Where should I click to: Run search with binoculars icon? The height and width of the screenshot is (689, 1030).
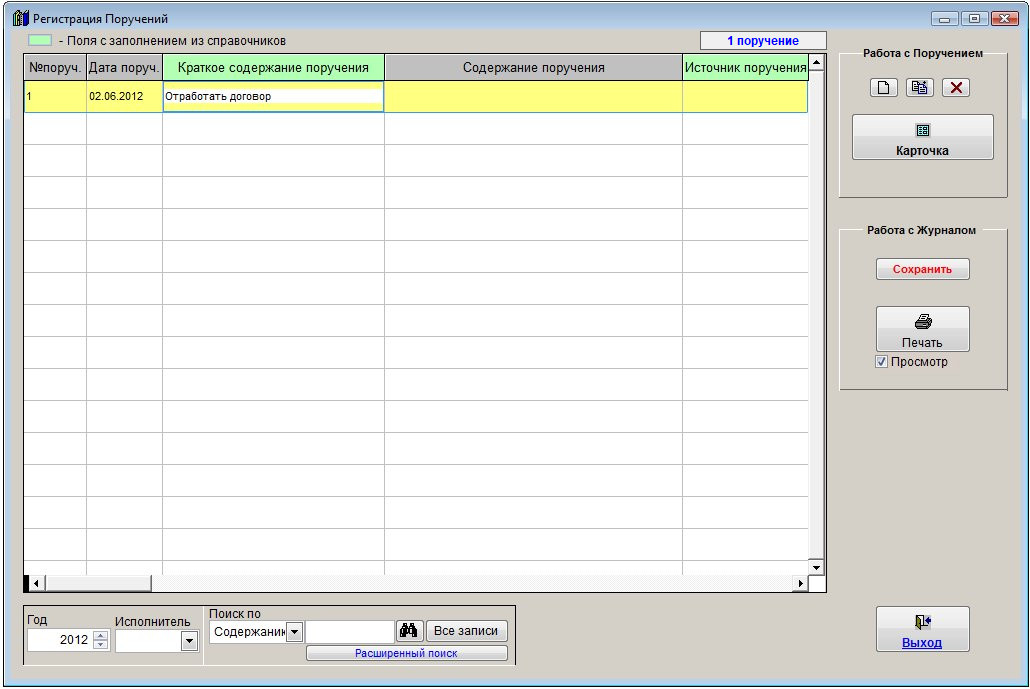pos(409,631)
